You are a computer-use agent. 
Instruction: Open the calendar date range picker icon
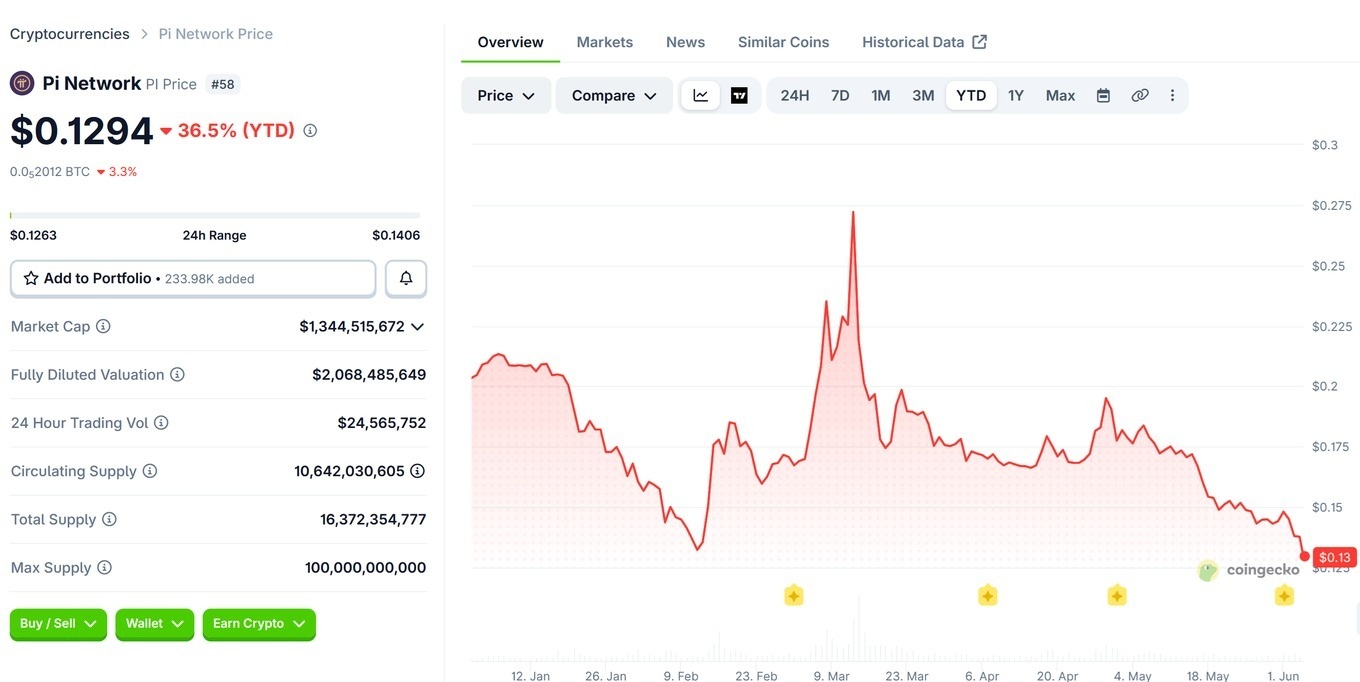coord(1103,95)
